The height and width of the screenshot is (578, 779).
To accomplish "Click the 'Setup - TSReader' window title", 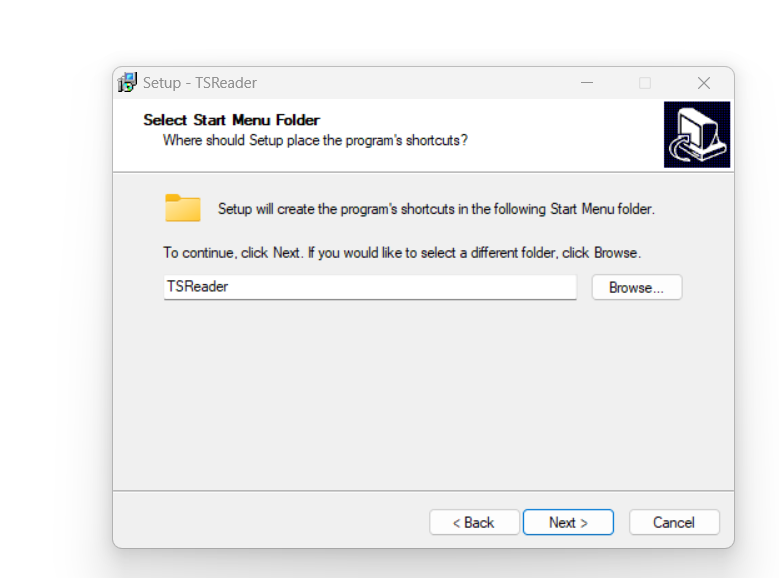I will click(200, 83).
